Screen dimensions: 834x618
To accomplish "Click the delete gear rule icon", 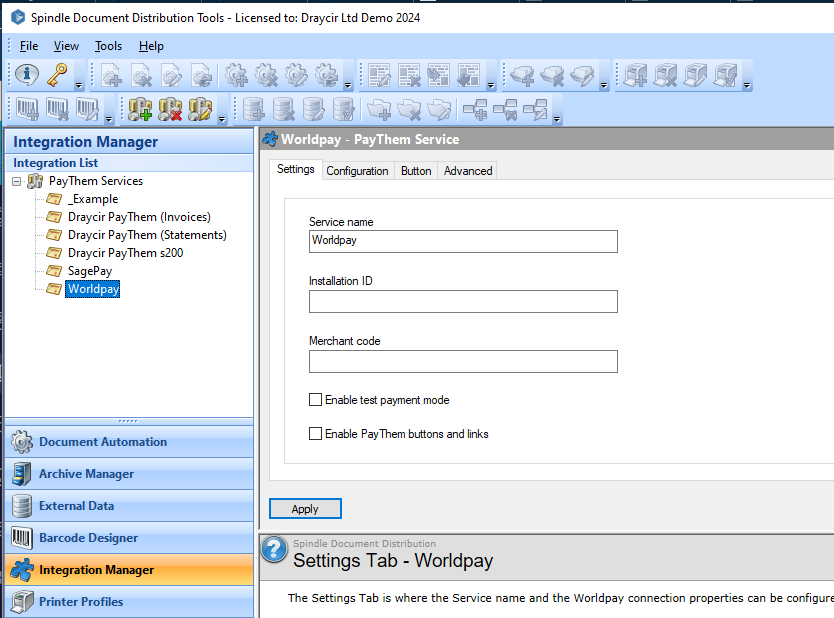I will 266,76.
